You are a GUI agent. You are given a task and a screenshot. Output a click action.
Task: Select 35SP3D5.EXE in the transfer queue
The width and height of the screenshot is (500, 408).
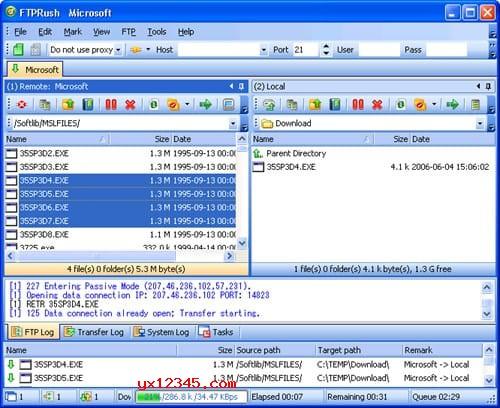point(243,378)
